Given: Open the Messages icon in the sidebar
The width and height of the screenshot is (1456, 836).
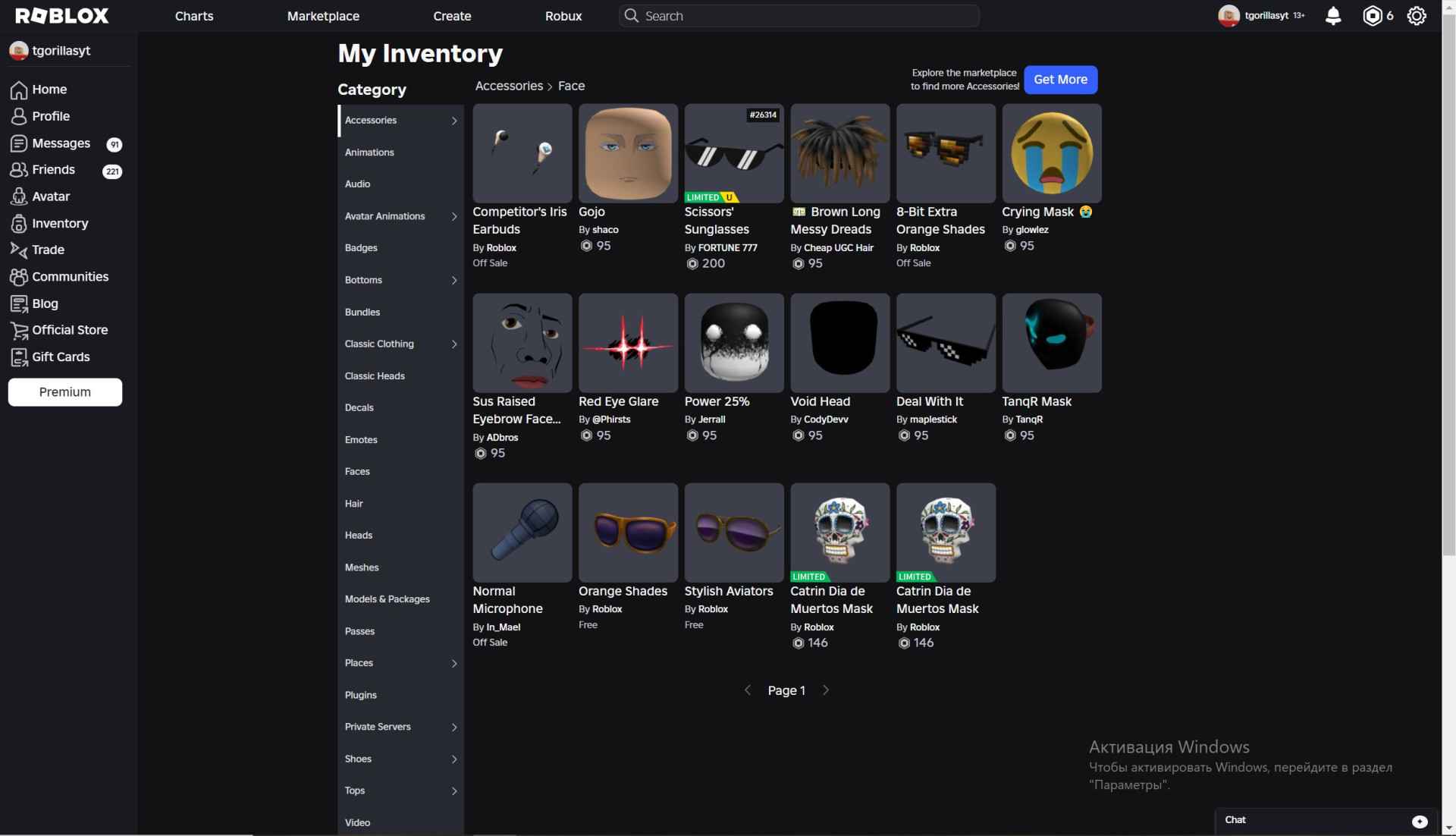Looking at the screenshot, I should point(19,143).
